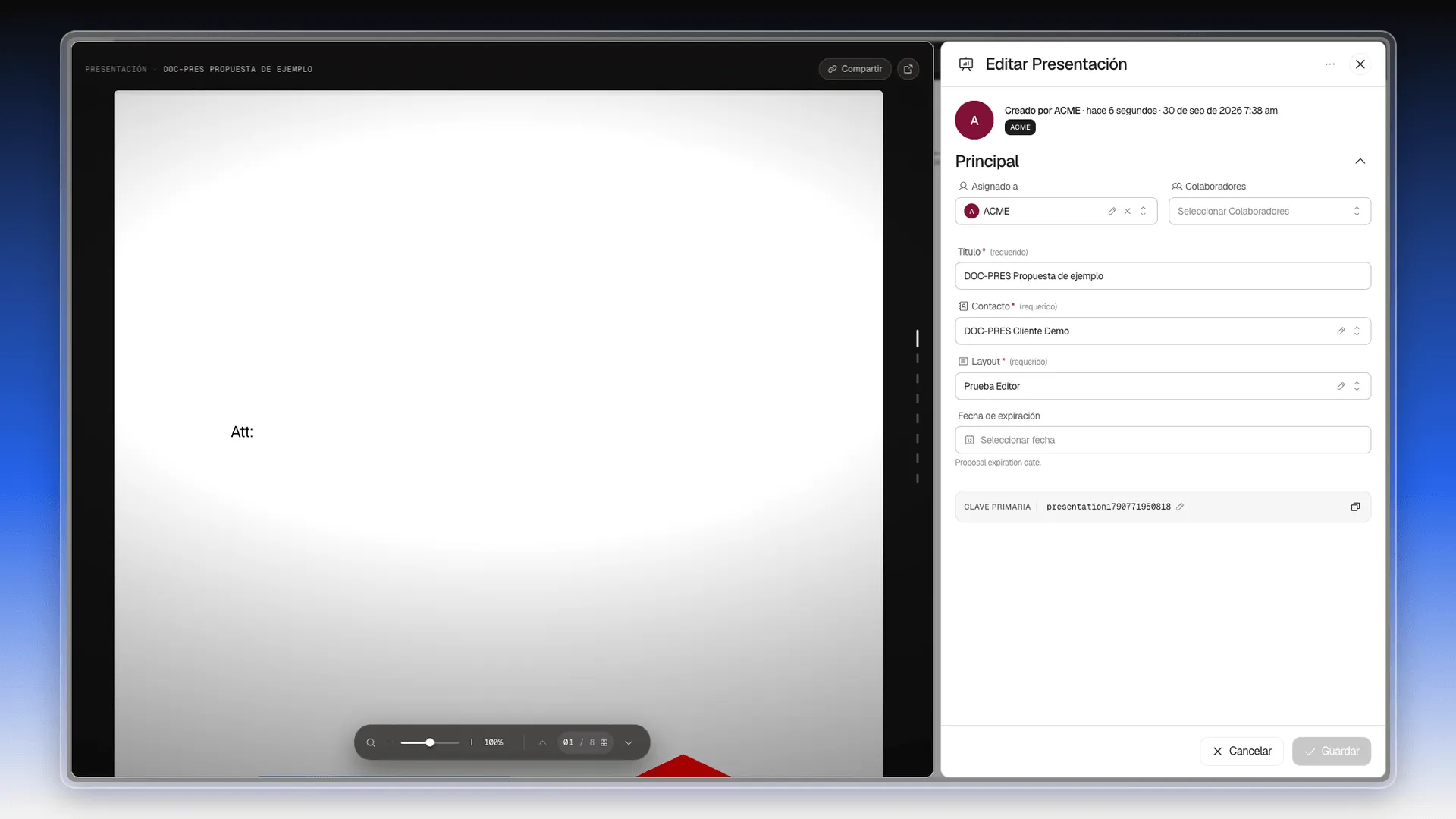Image resolution: width=1456 pixels, height=819 pixels.
Task: Copy the primary key value
Action: (1355, 507)
